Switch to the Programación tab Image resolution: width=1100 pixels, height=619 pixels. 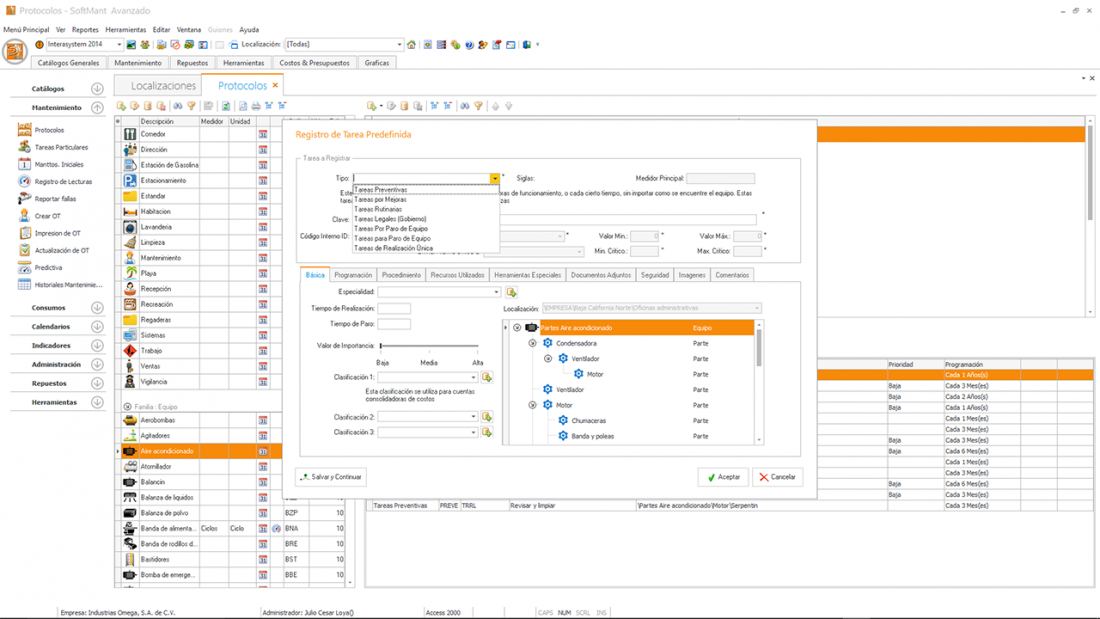353,275
